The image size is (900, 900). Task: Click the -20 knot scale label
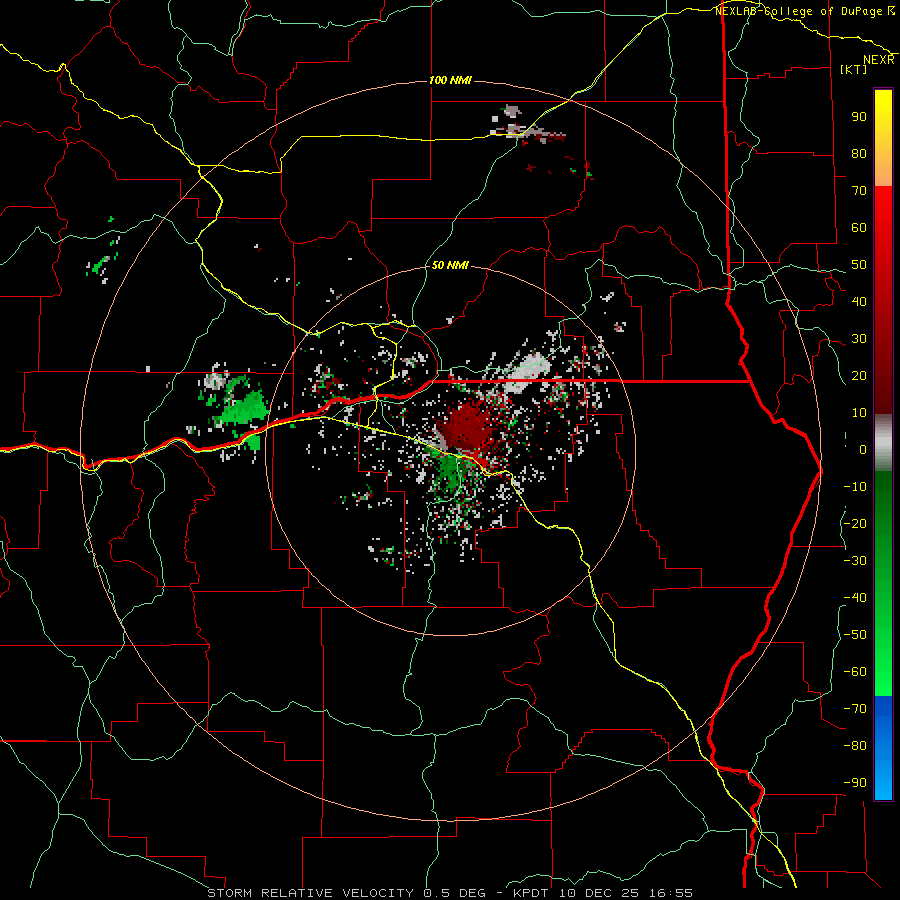855,523
